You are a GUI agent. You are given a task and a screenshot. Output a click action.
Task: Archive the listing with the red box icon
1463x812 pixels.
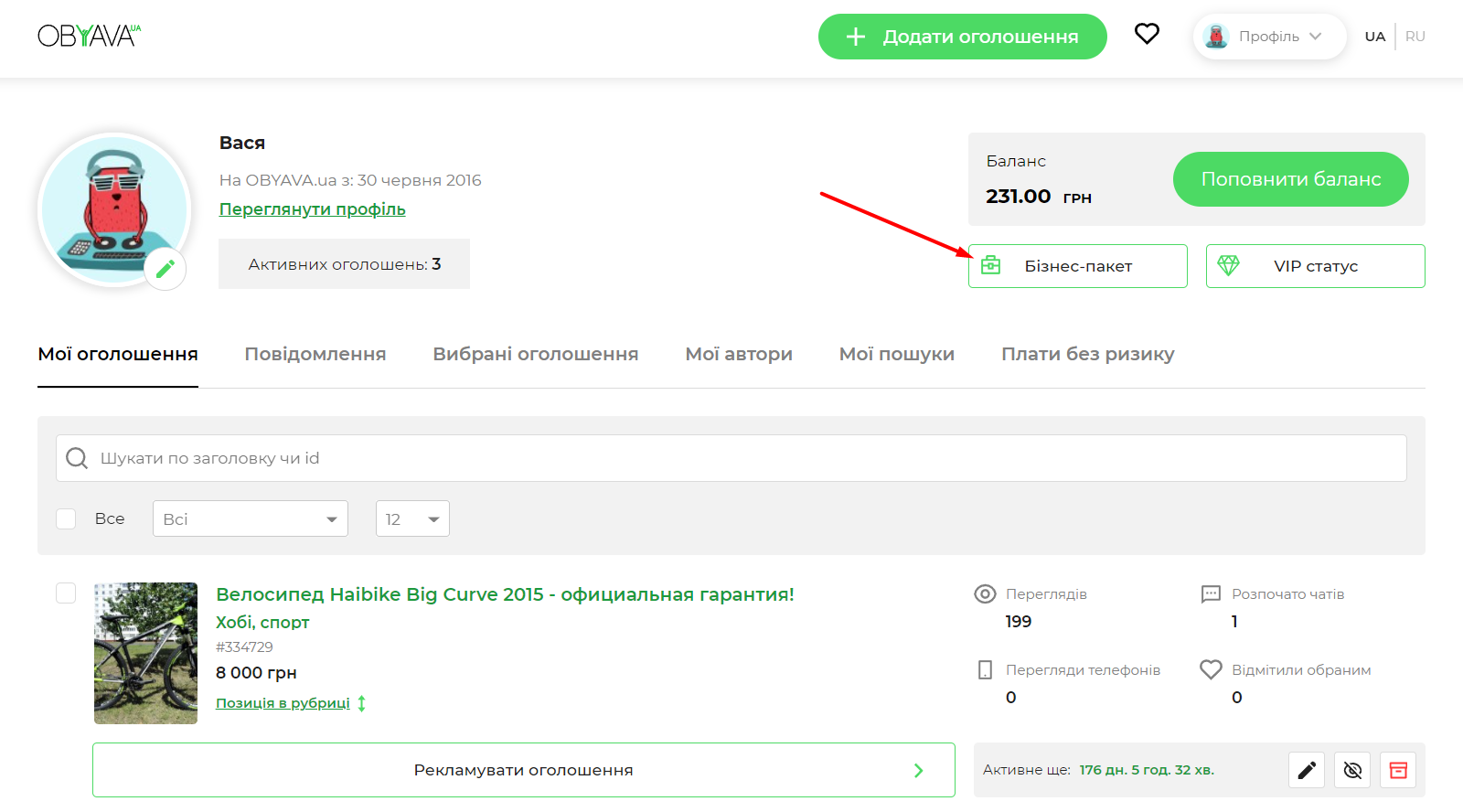tap(1398, 770)
